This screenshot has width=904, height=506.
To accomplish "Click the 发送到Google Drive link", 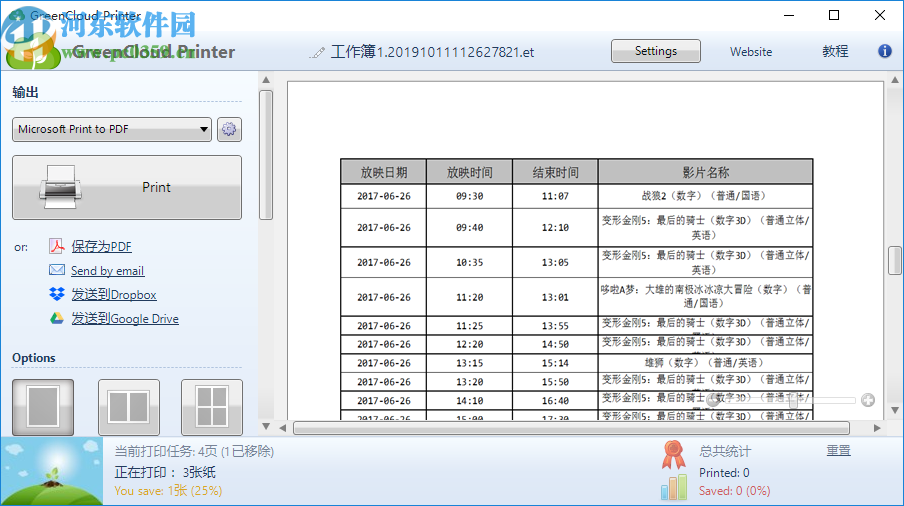I will coord(125,319).
